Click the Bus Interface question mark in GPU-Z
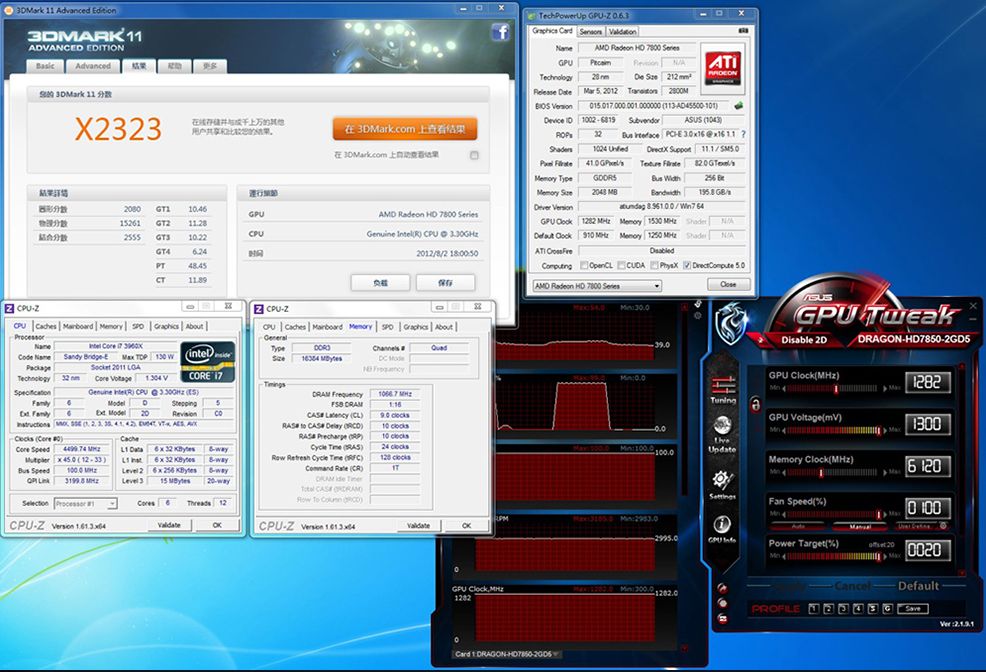The width and height of the screenshot is (986, 672). coord(743,134)
